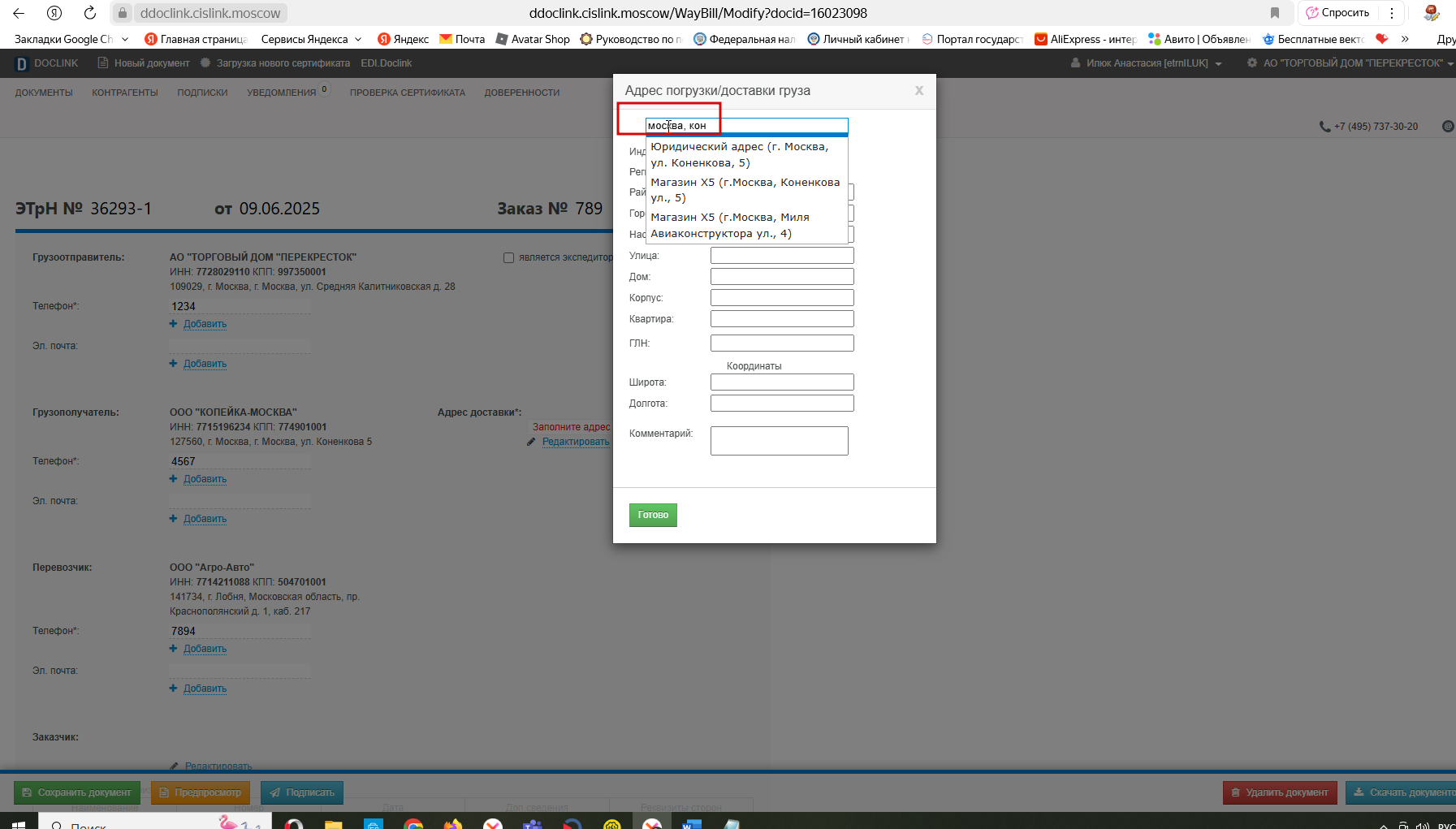Add another phone under Перевозчик number 7894

pyautogui.click(x=205, y=649)
